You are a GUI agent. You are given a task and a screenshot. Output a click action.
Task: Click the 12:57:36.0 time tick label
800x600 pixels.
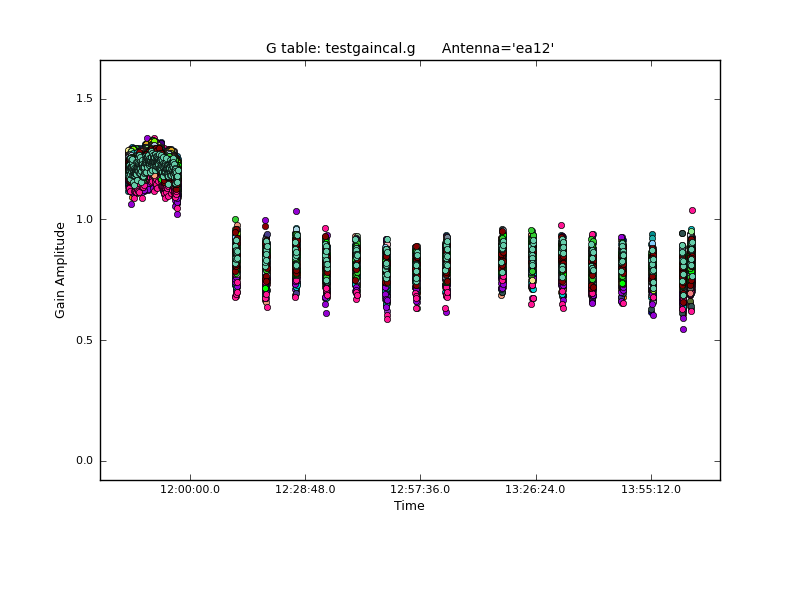(420, 489)
